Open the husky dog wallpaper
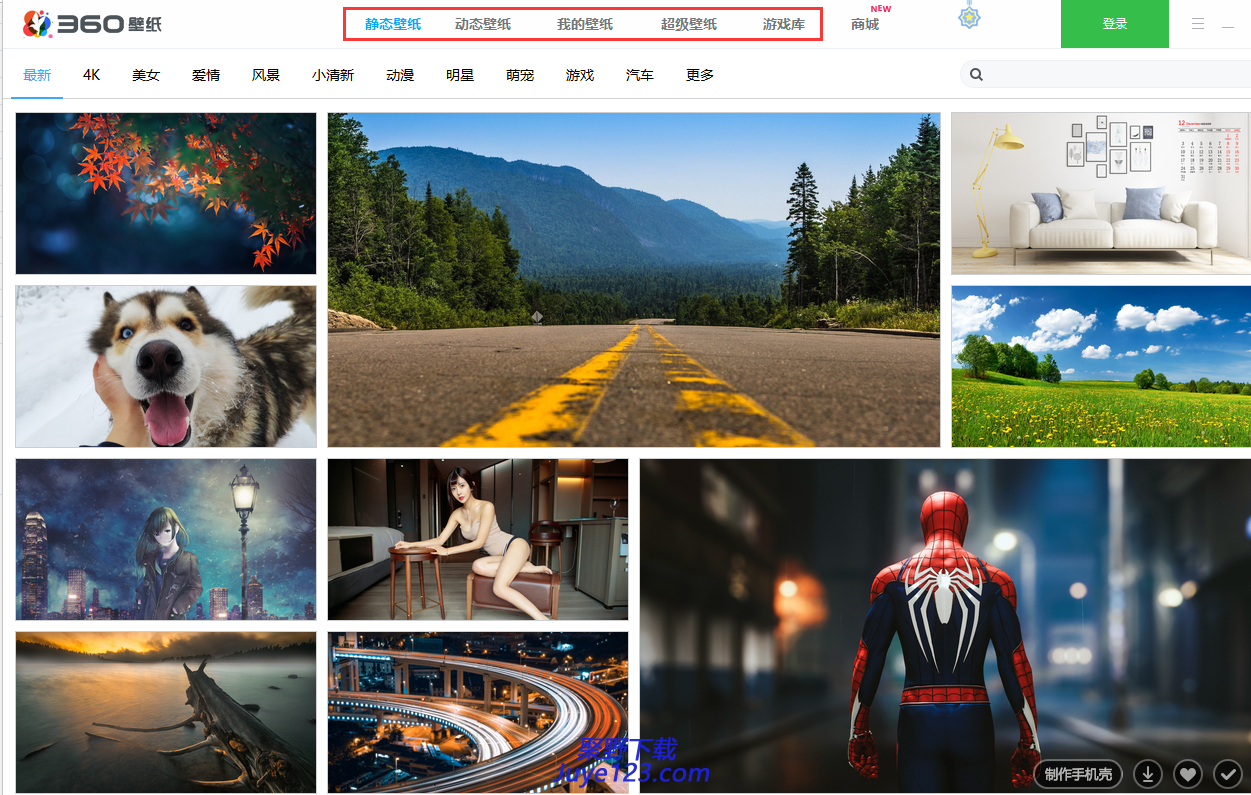The height and width of the screenshot is (795, 1251). tap(166, 366)
